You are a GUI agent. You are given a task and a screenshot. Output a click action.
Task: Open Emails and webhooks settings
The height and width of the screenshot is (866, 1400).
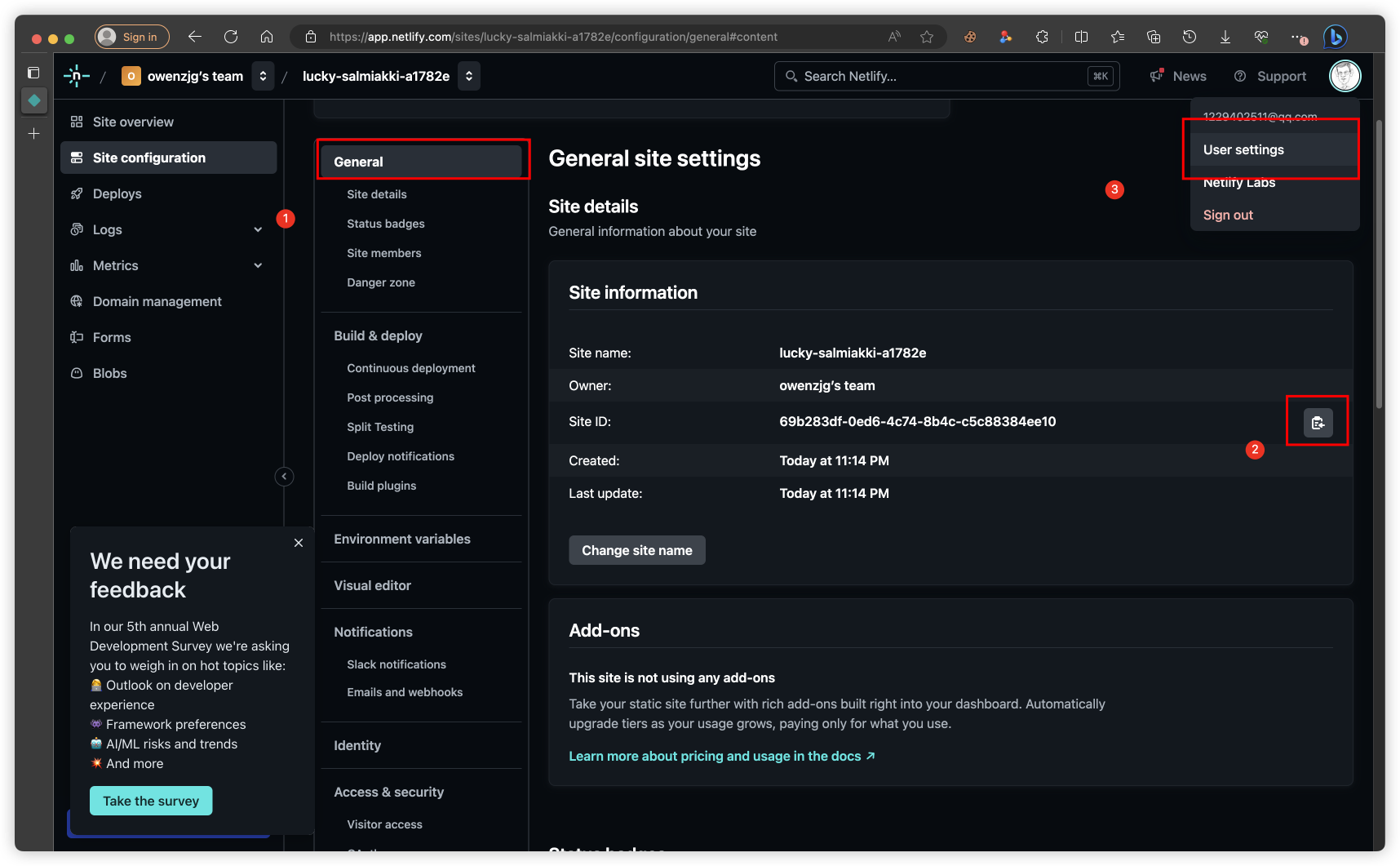coord(405,692)
